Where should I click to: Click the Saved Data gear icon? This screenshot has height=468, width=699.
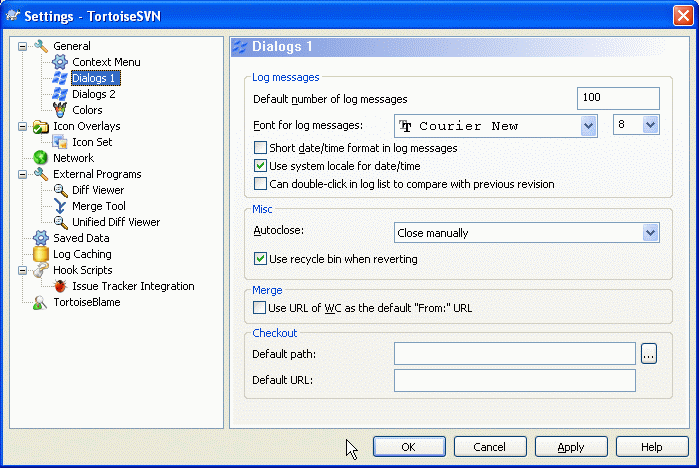pos(41,238)
